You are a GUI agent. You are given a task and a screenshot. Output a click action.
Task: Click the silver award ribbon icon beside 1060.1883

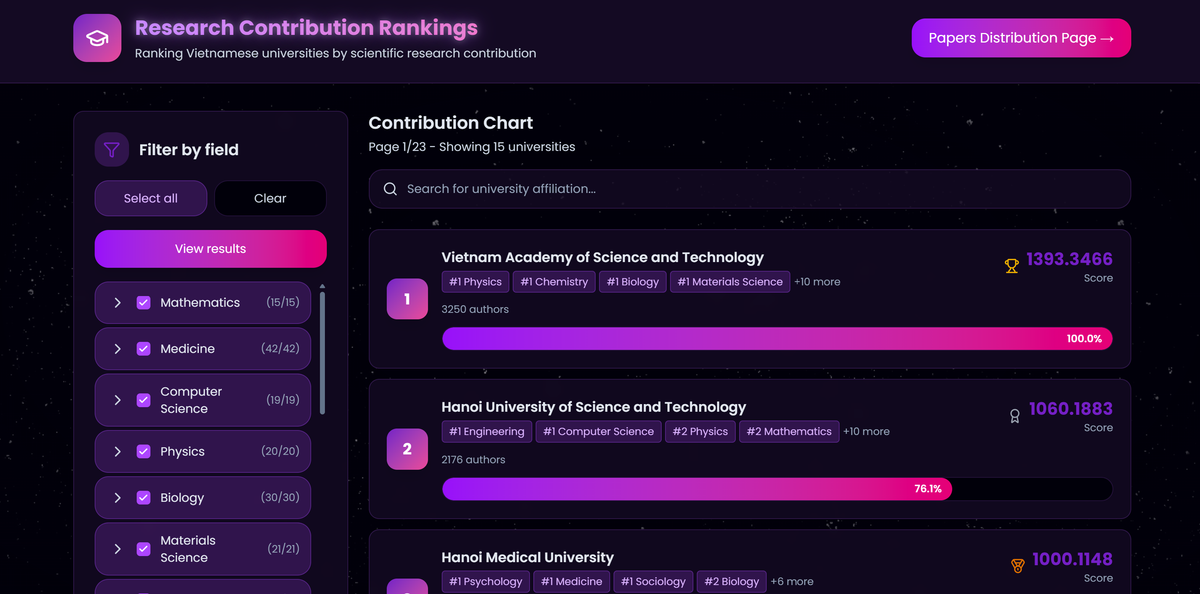(x=1014, y=416)
